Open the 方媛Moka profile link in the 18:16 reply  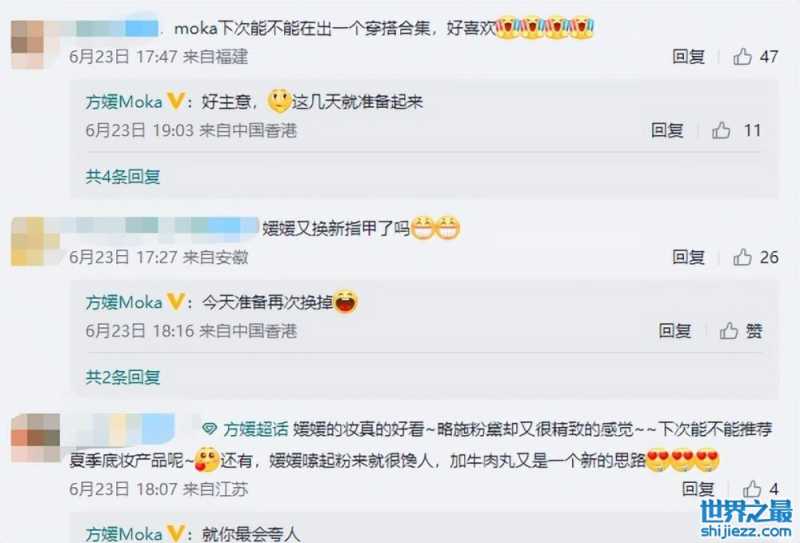coord(124,302)
